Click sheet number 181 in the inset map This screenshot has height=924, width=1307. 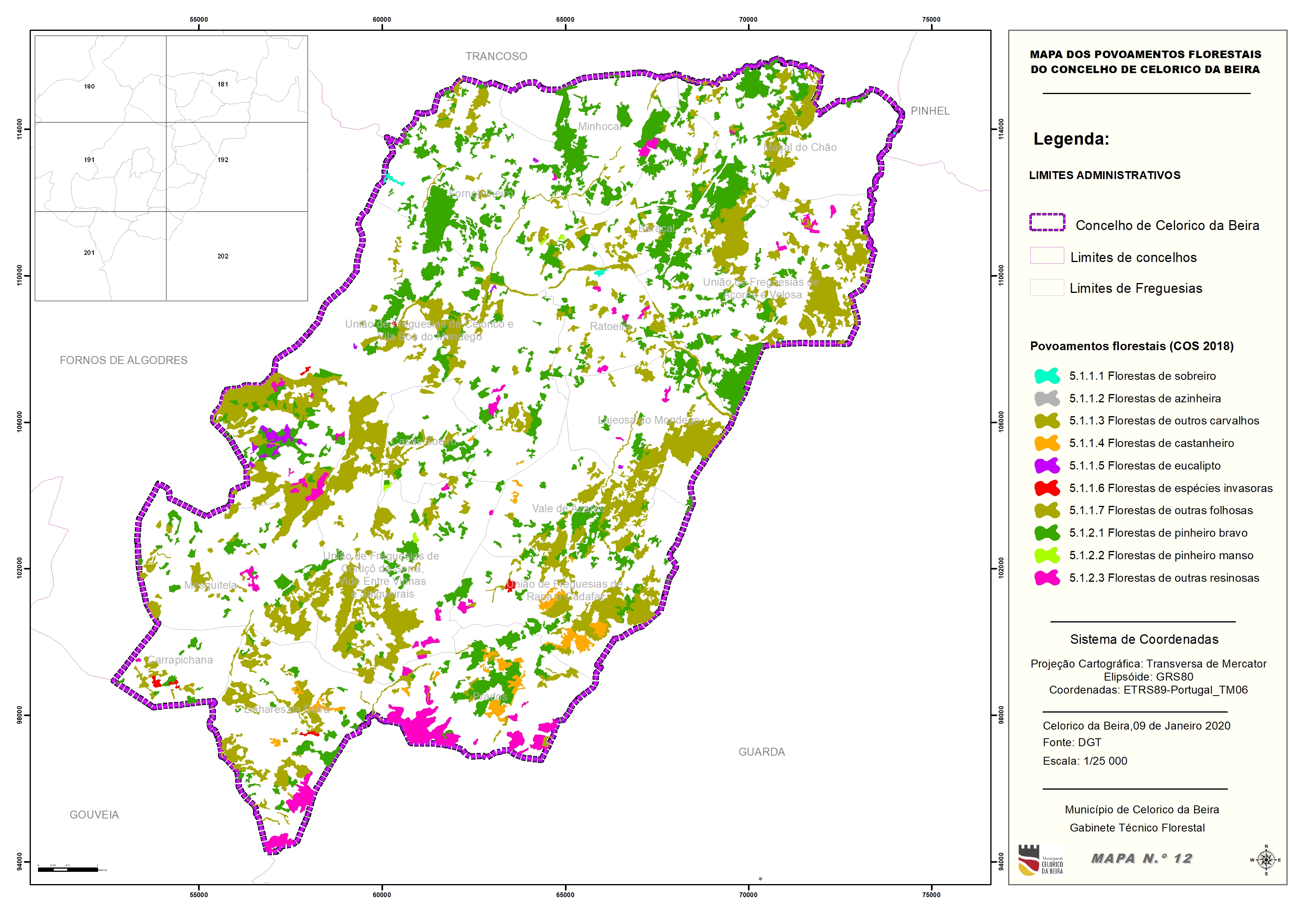click(223, 84)
